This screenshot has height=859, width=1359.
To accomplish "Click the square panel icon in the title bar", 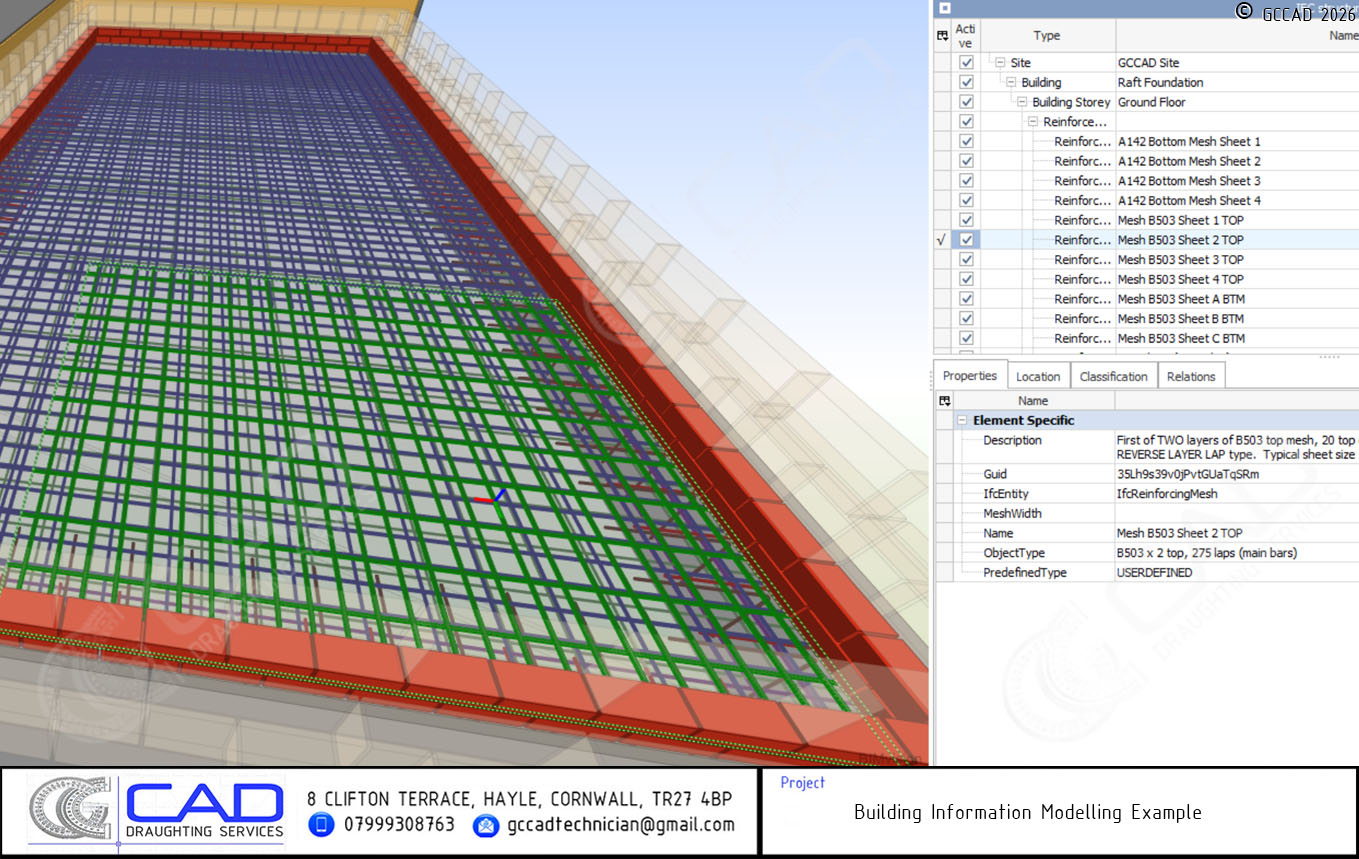I will 945,8.
